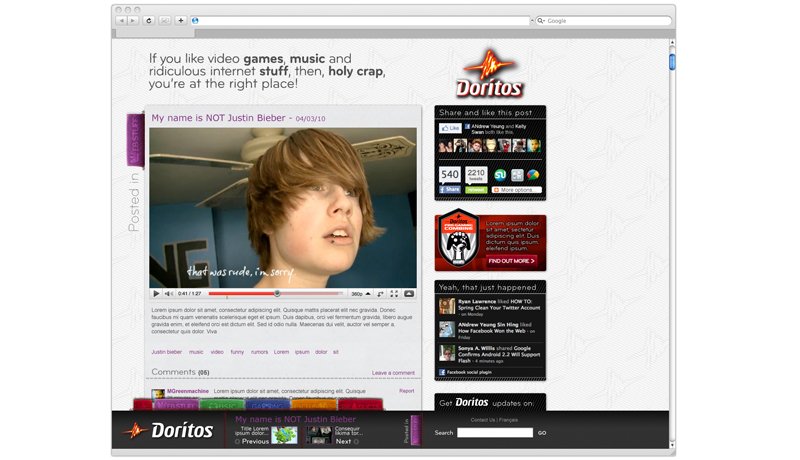The height and width of the screenshot is (460, 800).
Task: Click the footer Search input field
Action: (x=495, y=432)
